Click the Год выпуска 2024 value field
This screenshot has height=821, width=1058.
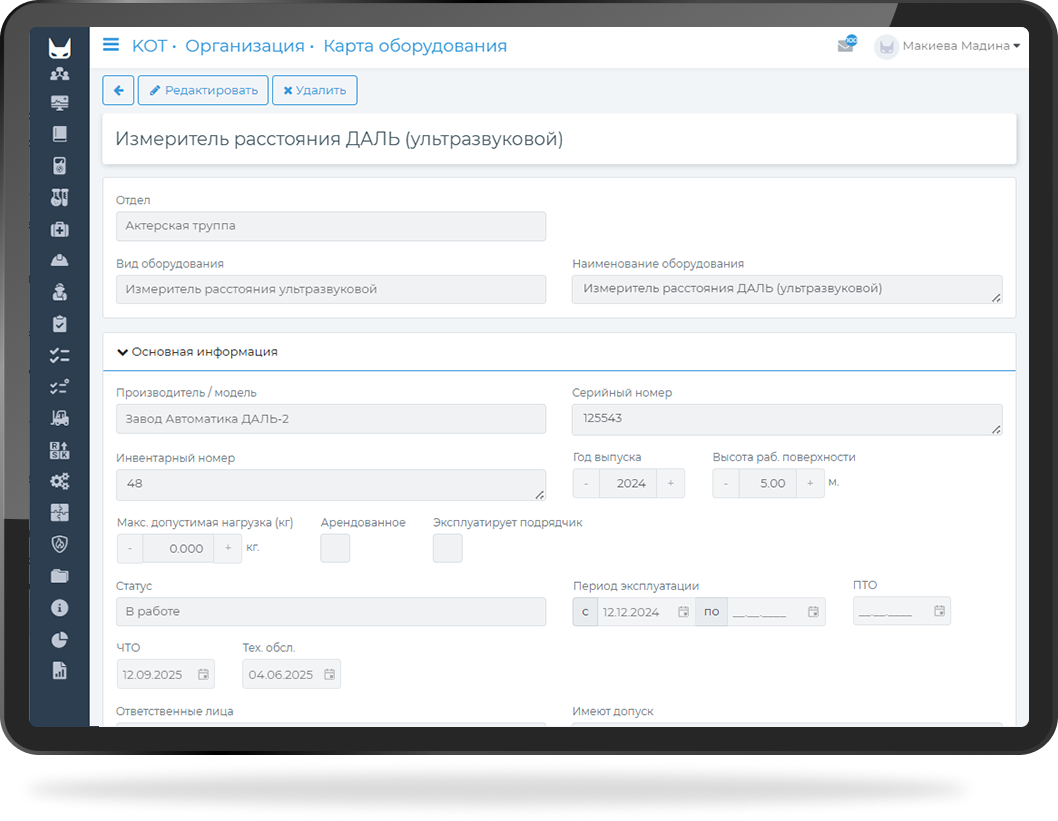628,484
